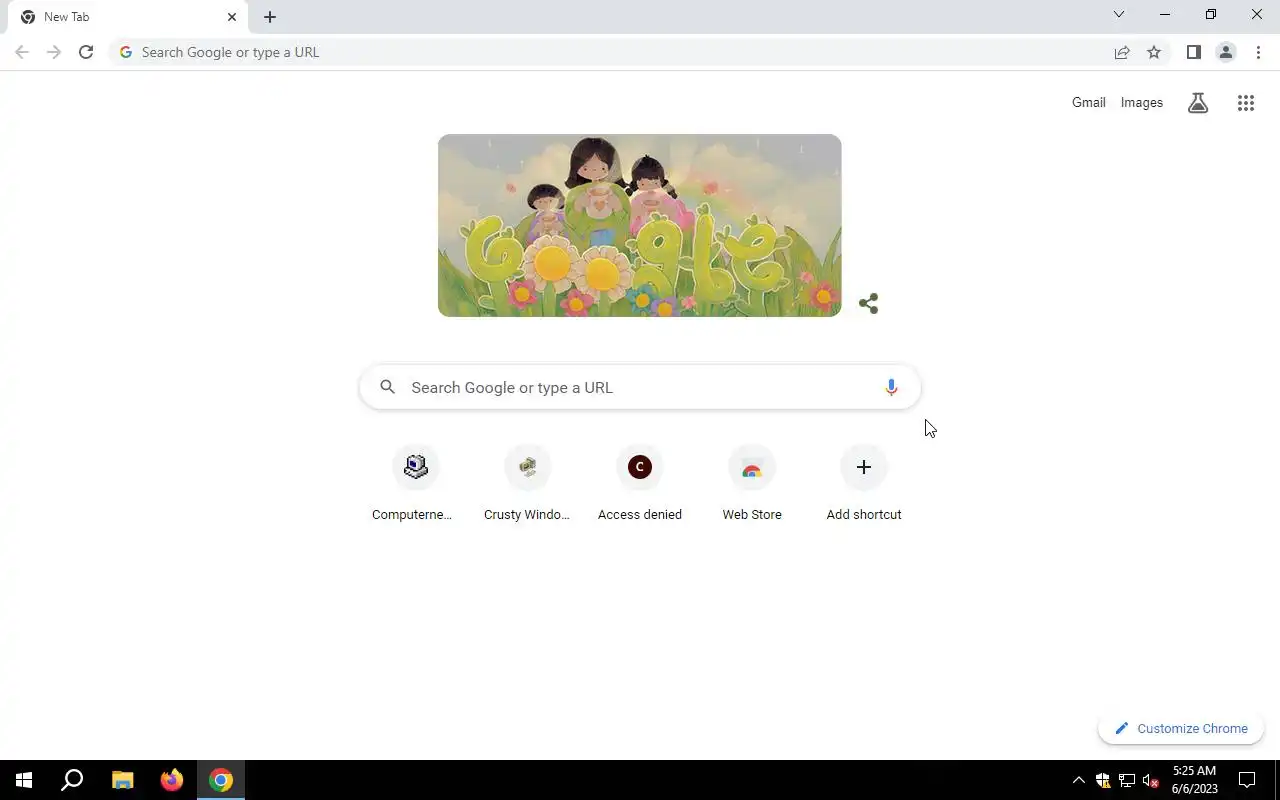Start voice search with the microphone
Image resolution: width=1280 pixels, height=800 pixels.
tap(891, 388)
